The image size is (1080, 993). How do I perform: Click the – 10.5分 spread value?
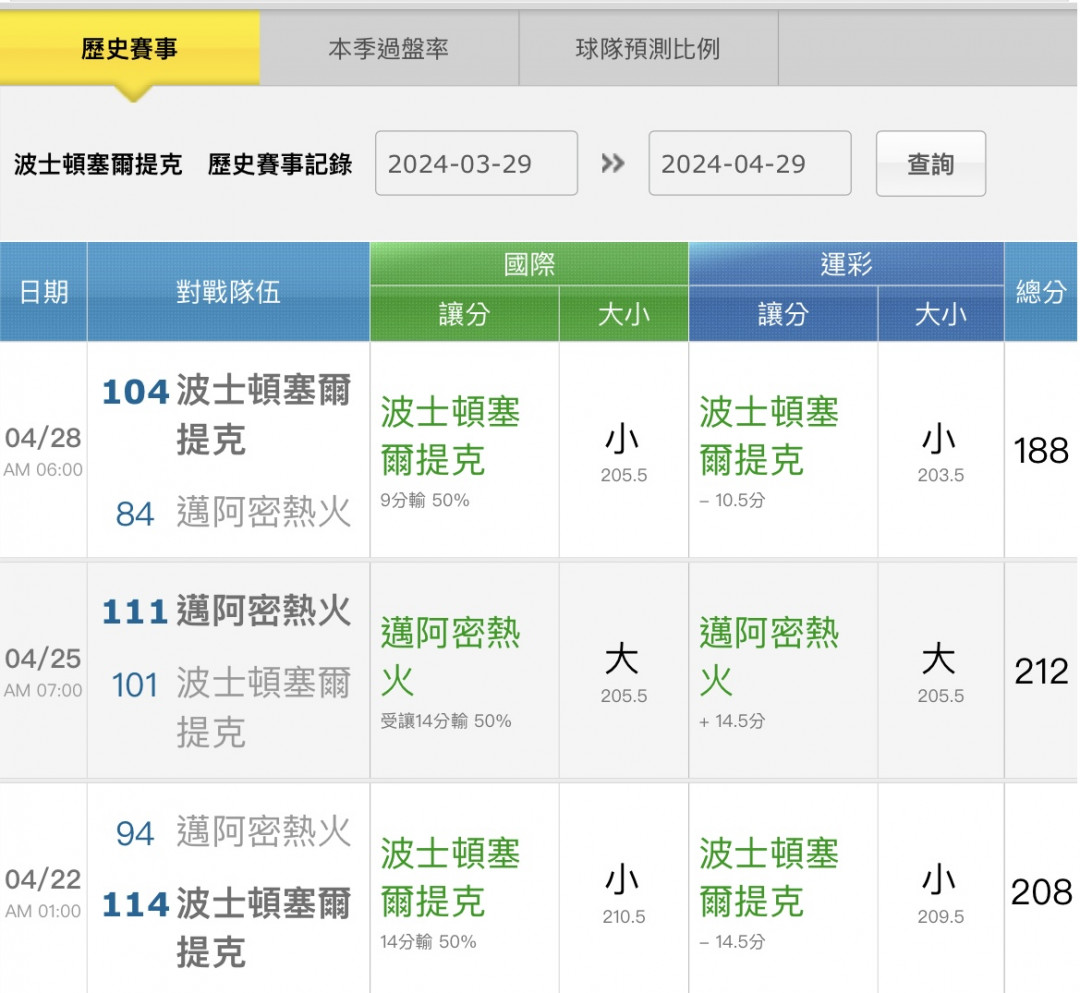(x=732, y=500)
